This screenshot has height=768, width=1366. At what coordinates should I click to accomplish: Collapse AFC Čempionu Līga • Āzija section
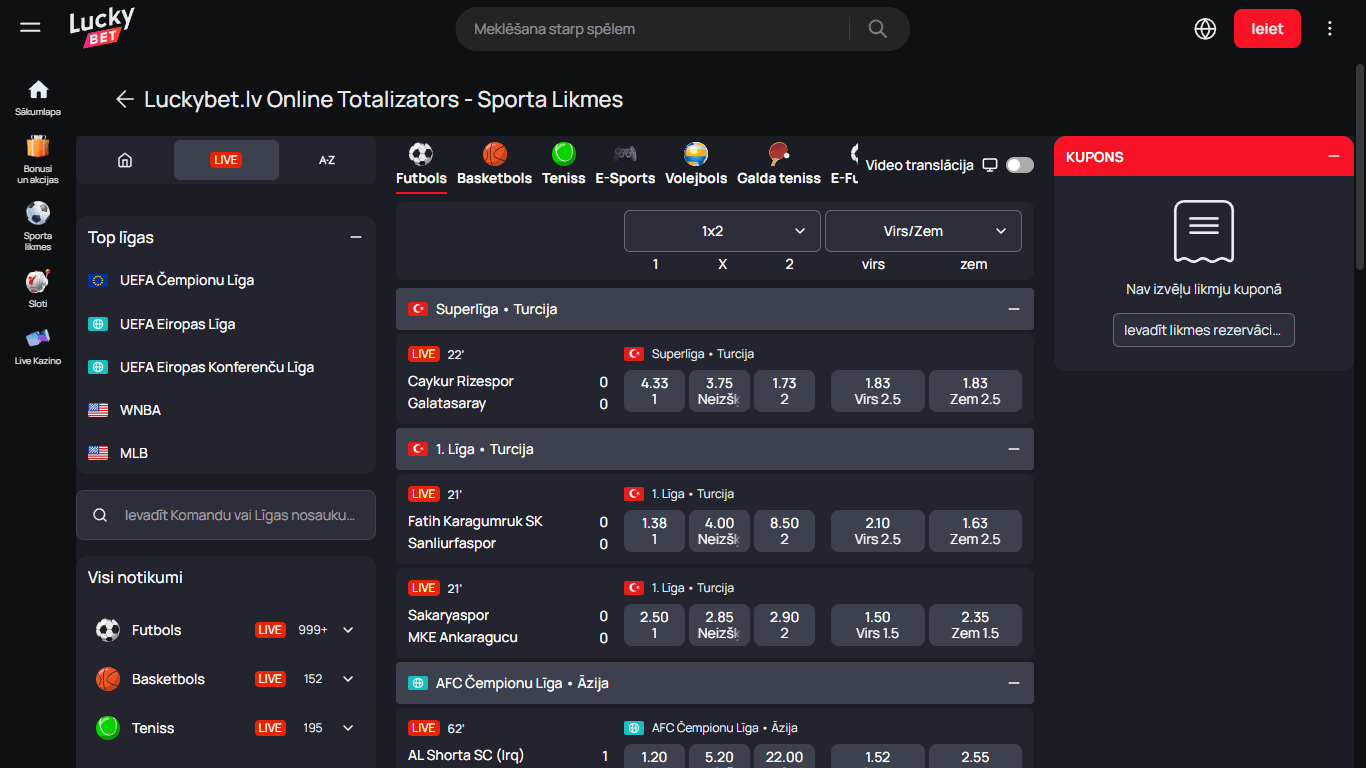tap(1014, 683)
